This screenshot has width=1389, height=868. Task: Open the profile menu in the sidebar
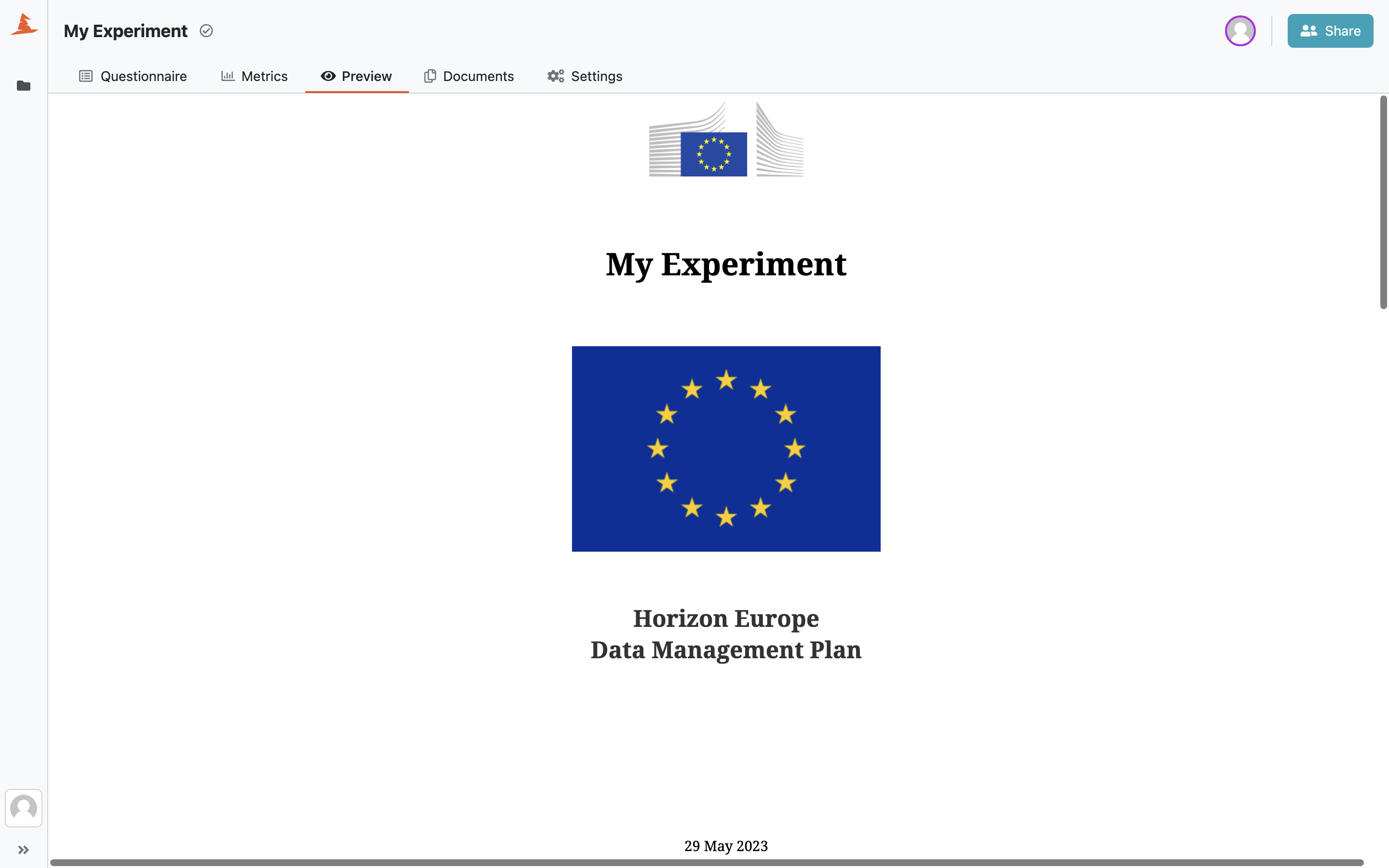click(24, 808)
